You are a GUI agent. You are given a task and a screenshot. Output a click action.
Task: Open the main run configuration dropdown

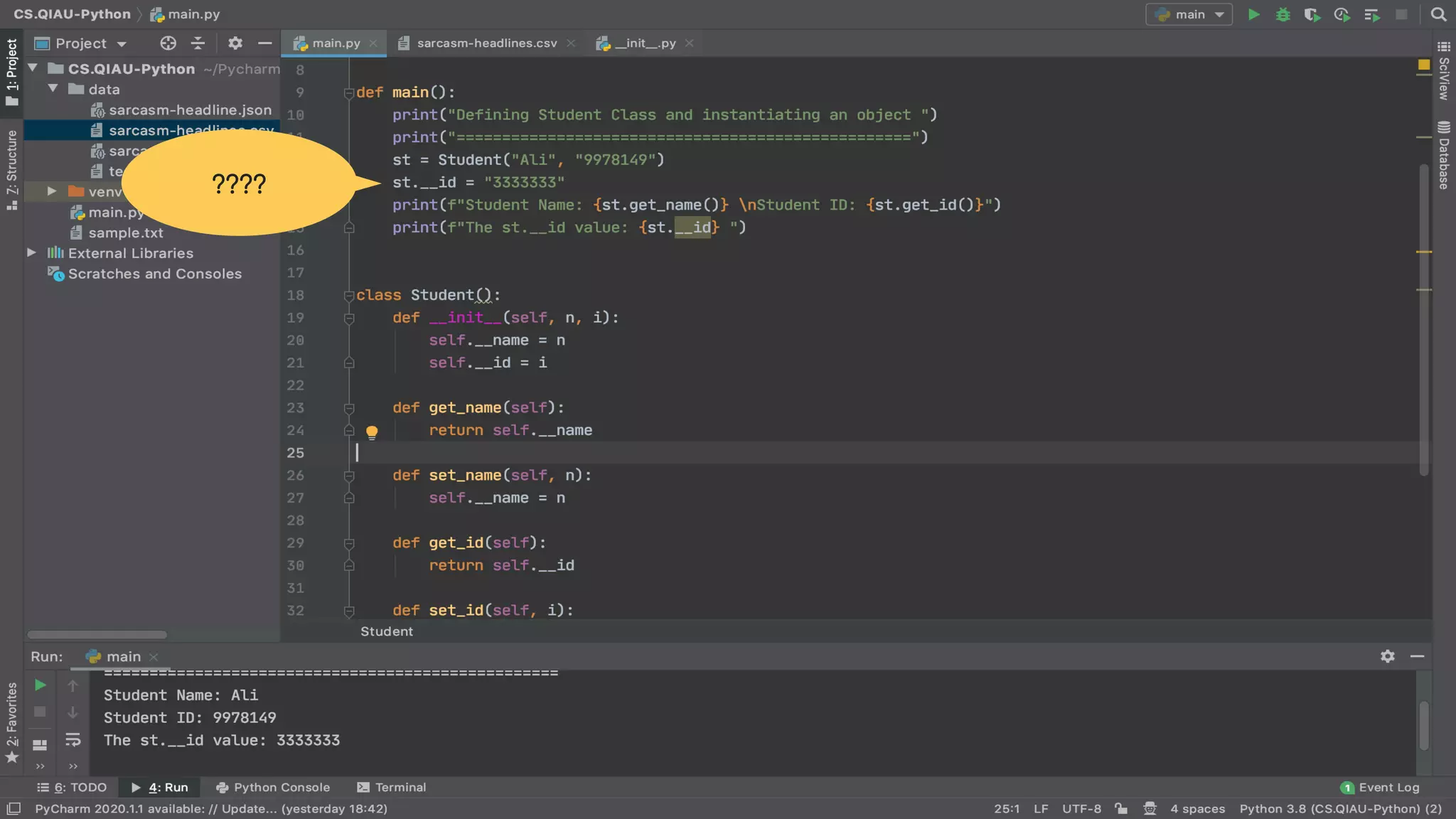tap(1189, 14)
